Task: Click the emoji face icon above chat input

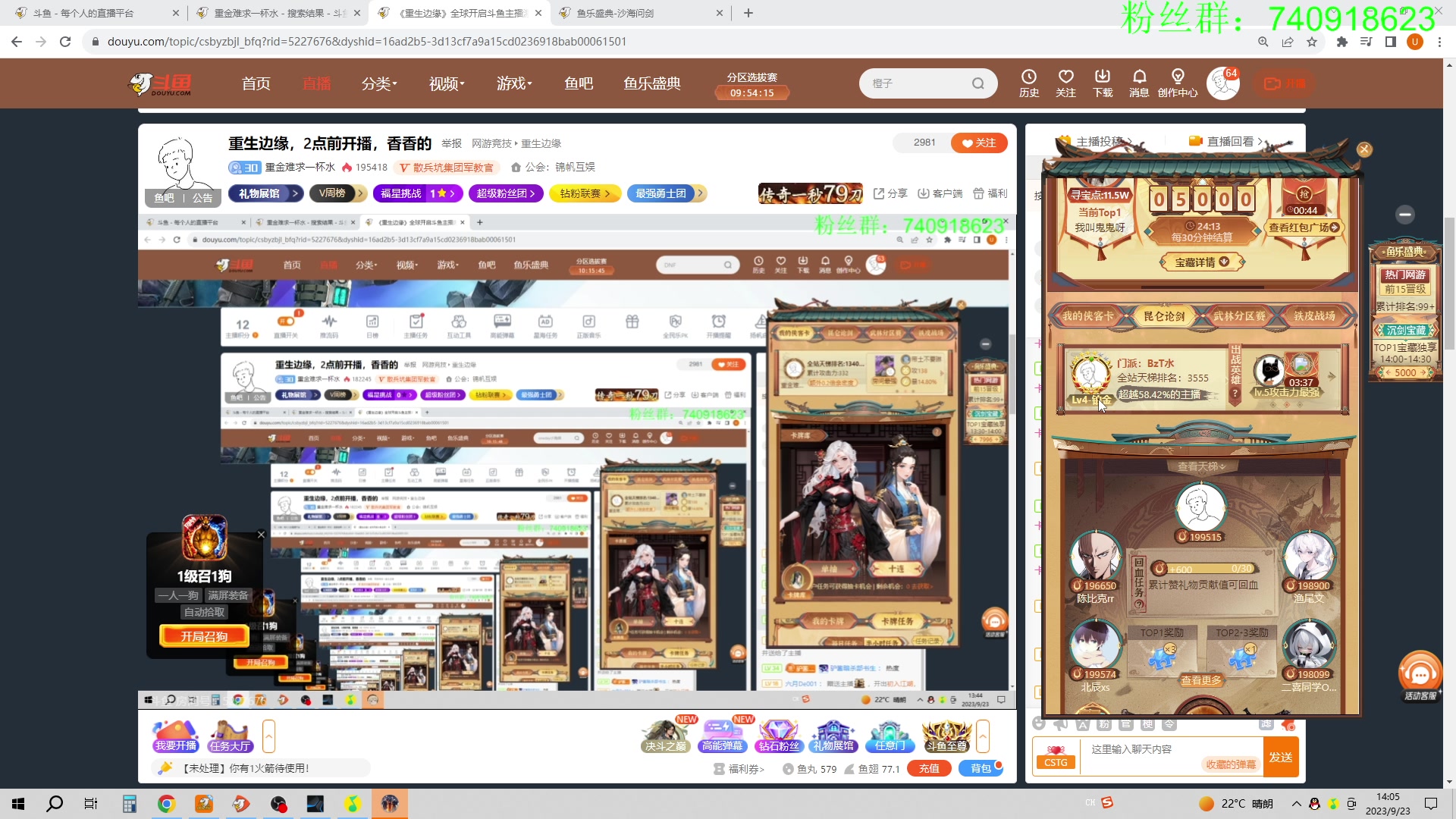Action: tap(1039, 723)
